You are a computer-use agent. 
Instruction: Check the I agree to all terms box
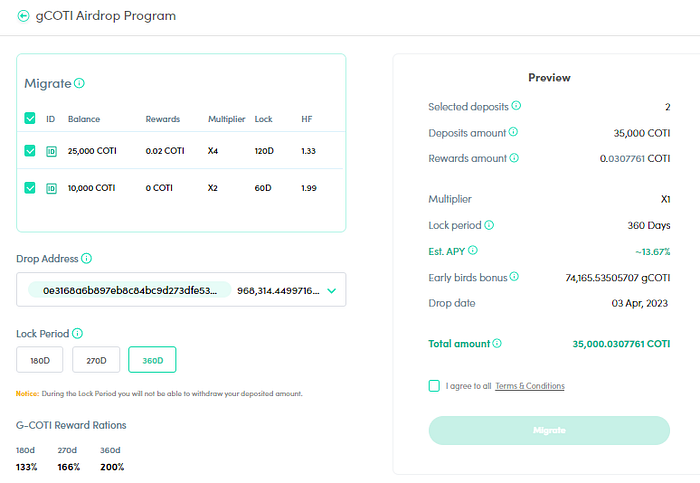point(434,386)
